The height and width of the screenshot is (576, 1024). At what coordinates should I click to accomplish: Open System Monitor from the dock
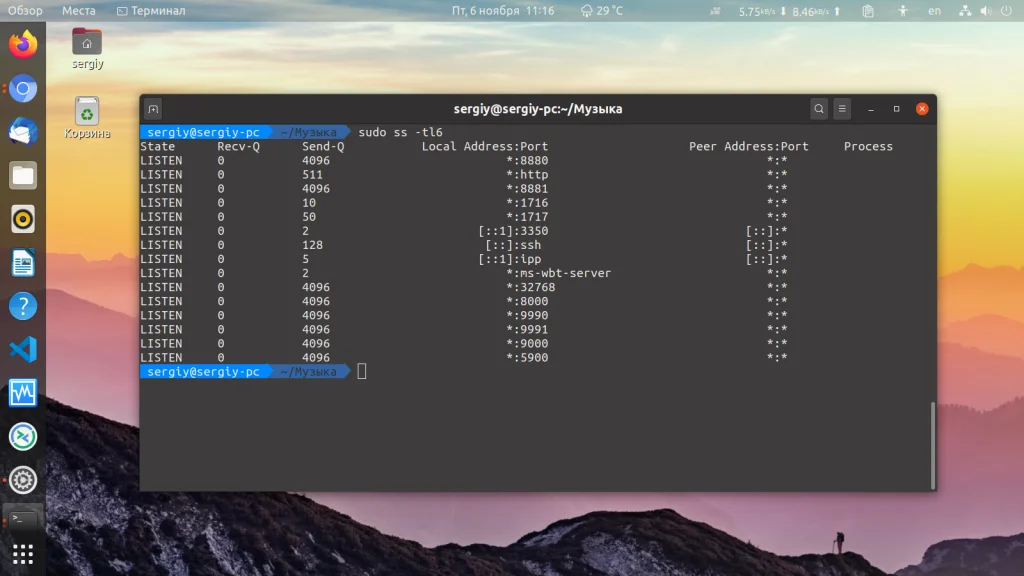pyautogui.click(x=23, y=393)
